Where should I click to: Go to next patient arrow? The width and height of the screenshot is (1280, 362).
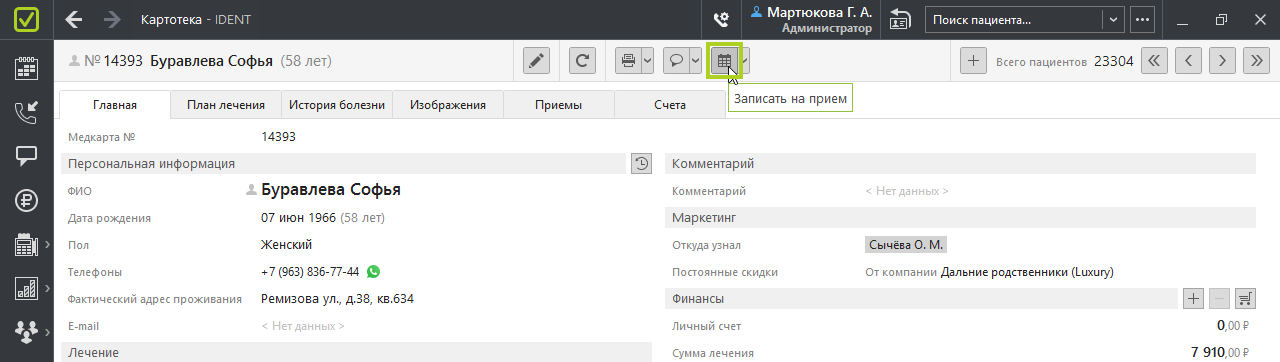coord(1222,61)
